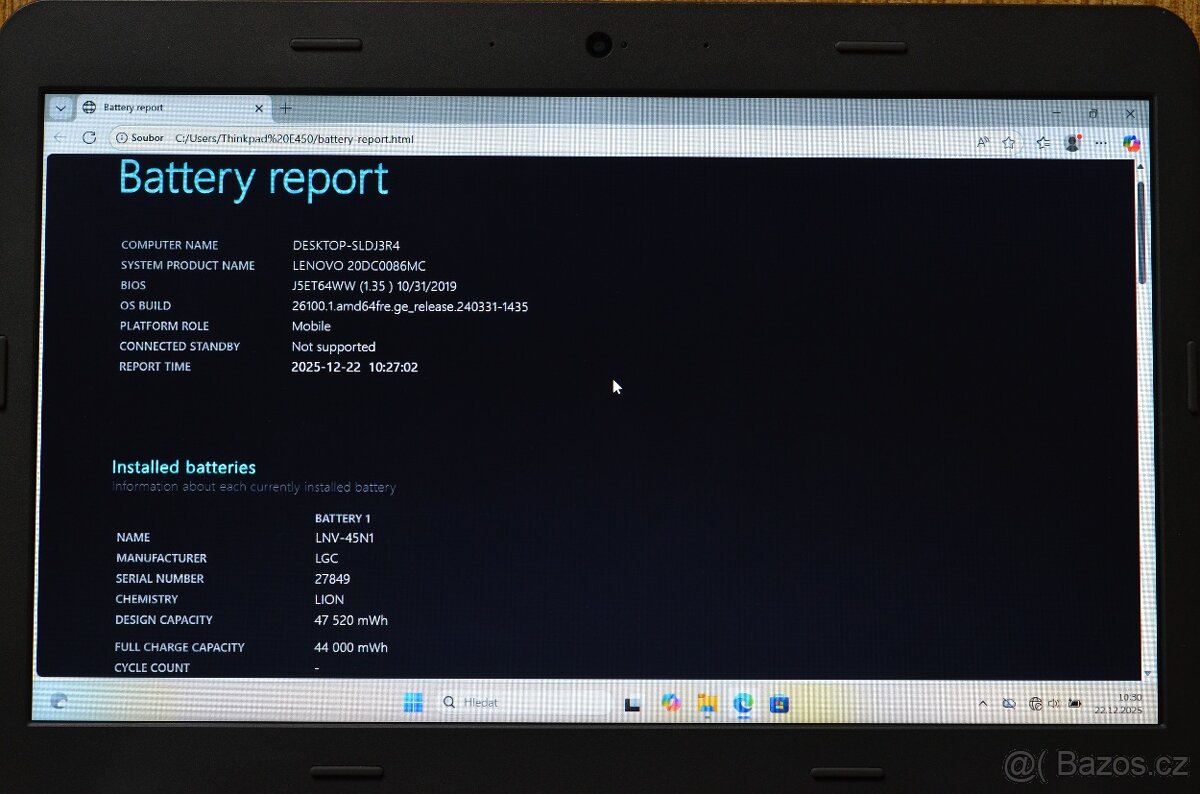This screenshot has height=794, width=1200.
Task: Click the Copilot icon in Edge toolbar
Action: click(1131, 142)
